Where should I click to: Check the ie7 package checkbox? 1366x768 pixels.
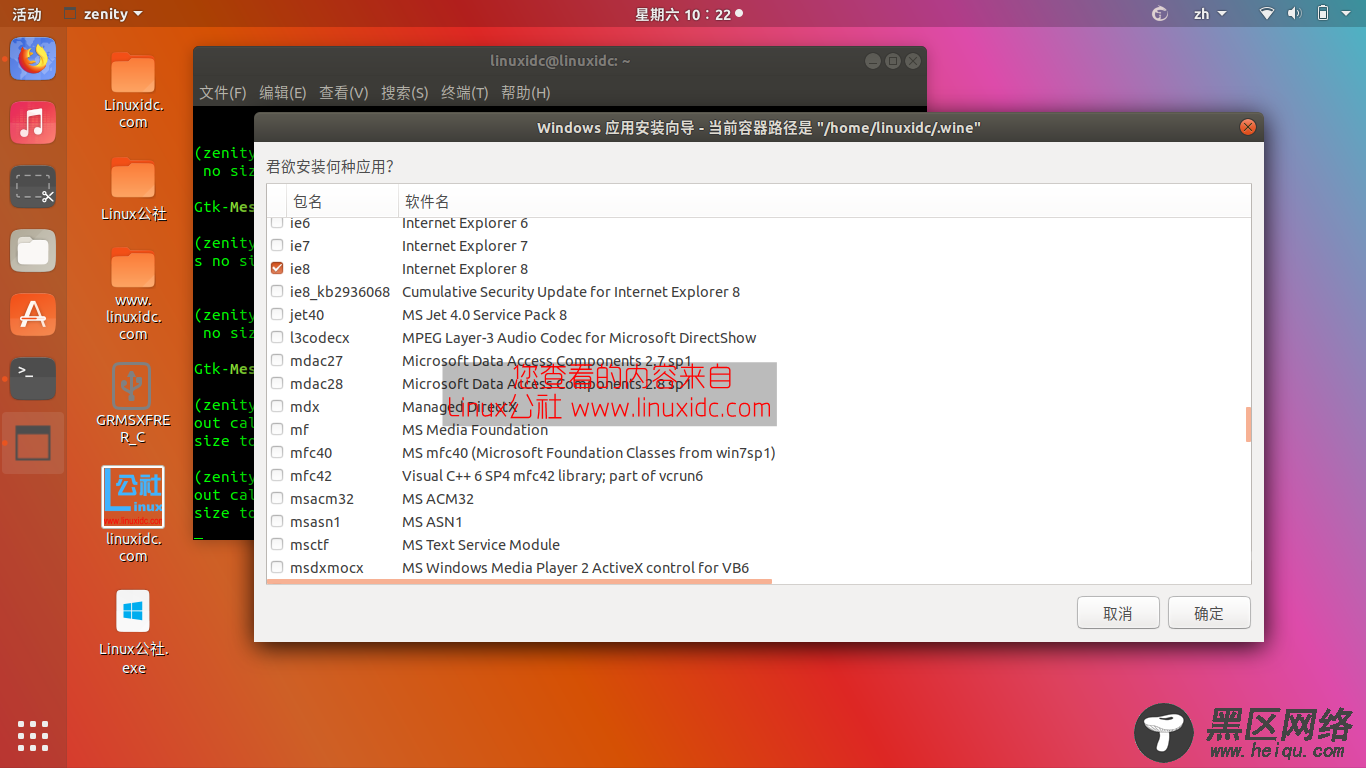[x=277, y=246]
